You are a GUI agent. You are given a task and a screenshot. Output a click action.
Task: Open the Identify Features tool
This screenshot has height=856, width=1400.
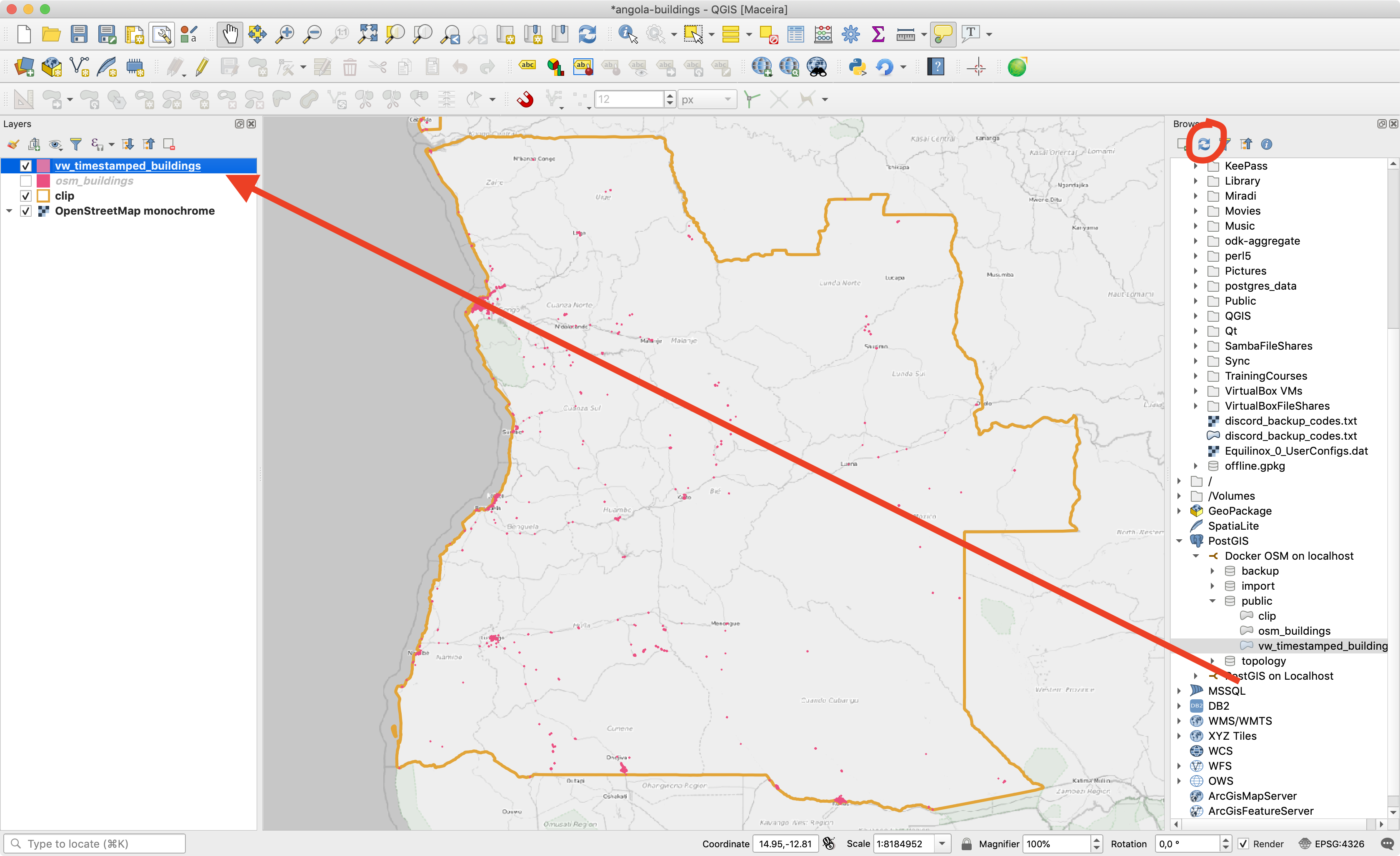[x=627, y=34]
